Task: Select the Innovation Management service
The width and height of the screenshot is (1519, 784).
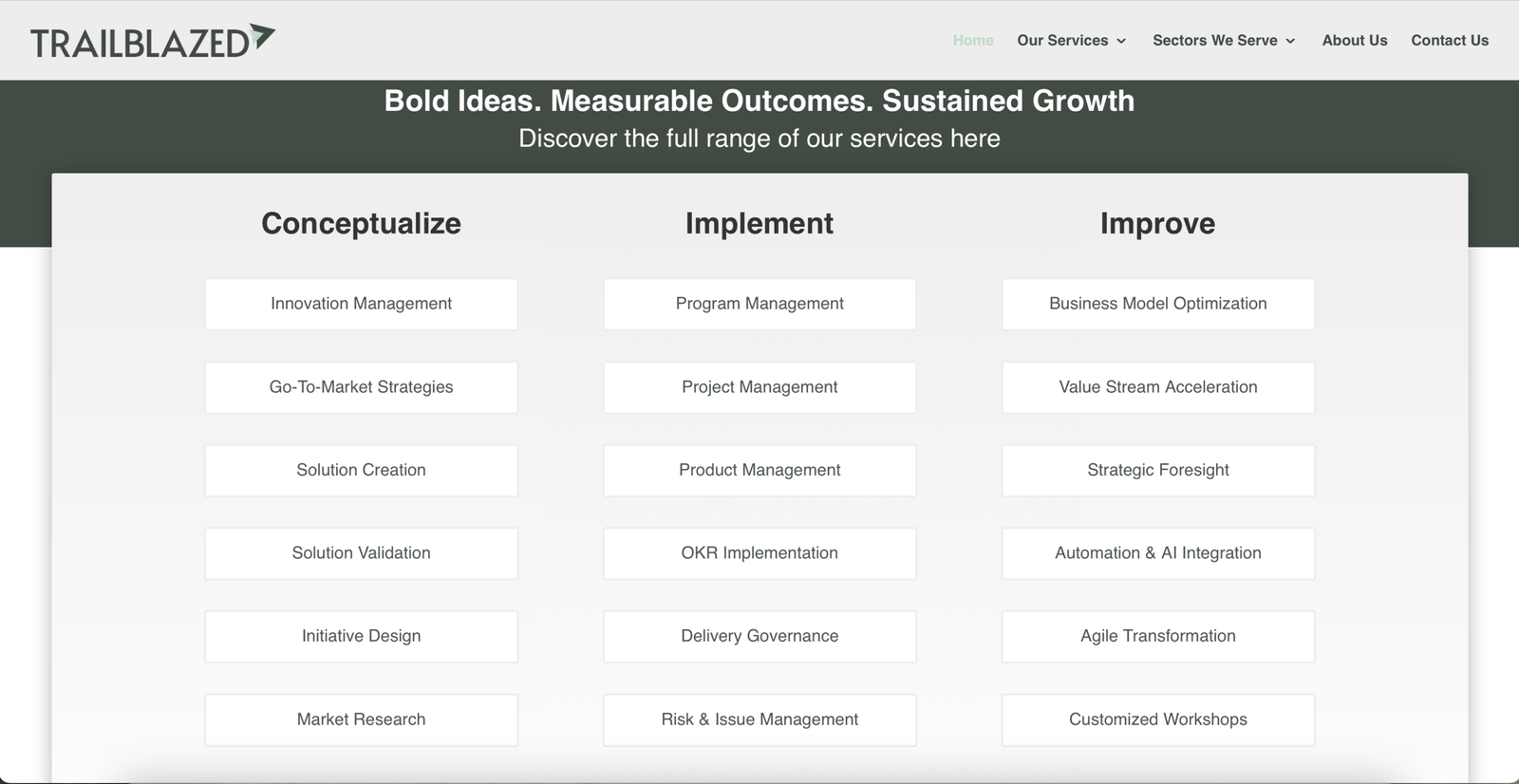Action: pos(361,304)
